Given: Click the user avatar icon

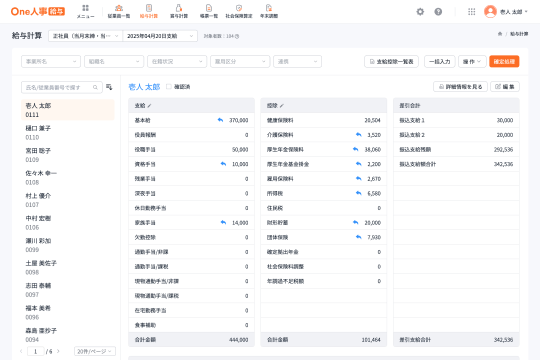Looking at the screenshot, I should [x=490, y=12].
